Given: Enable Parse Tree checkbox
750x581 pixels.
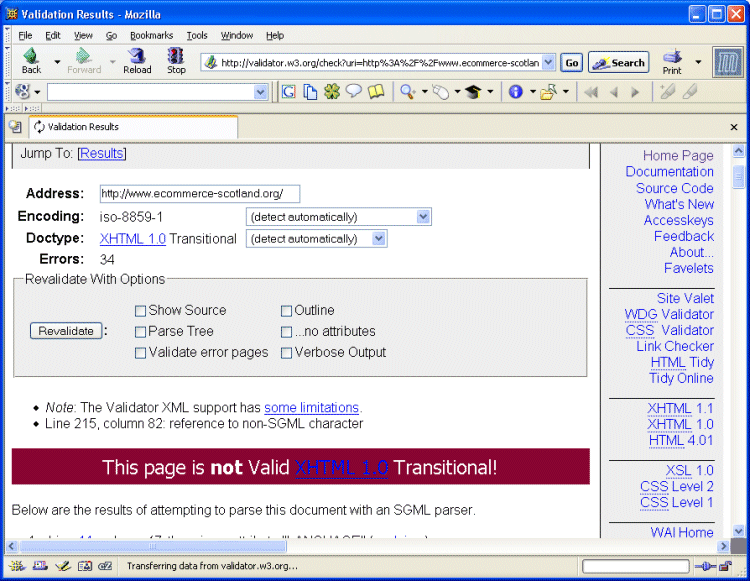Looking at the screenshot, I should tap(140, 332).
